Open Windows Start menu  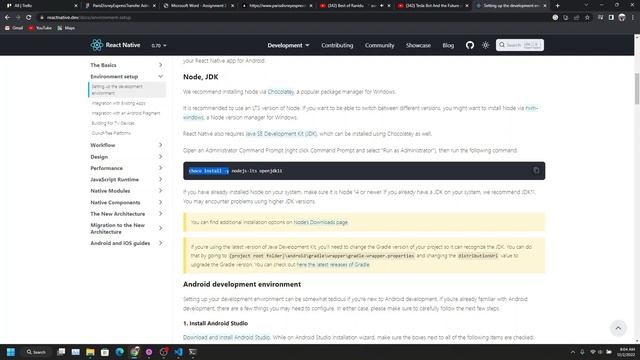[11, 352]
